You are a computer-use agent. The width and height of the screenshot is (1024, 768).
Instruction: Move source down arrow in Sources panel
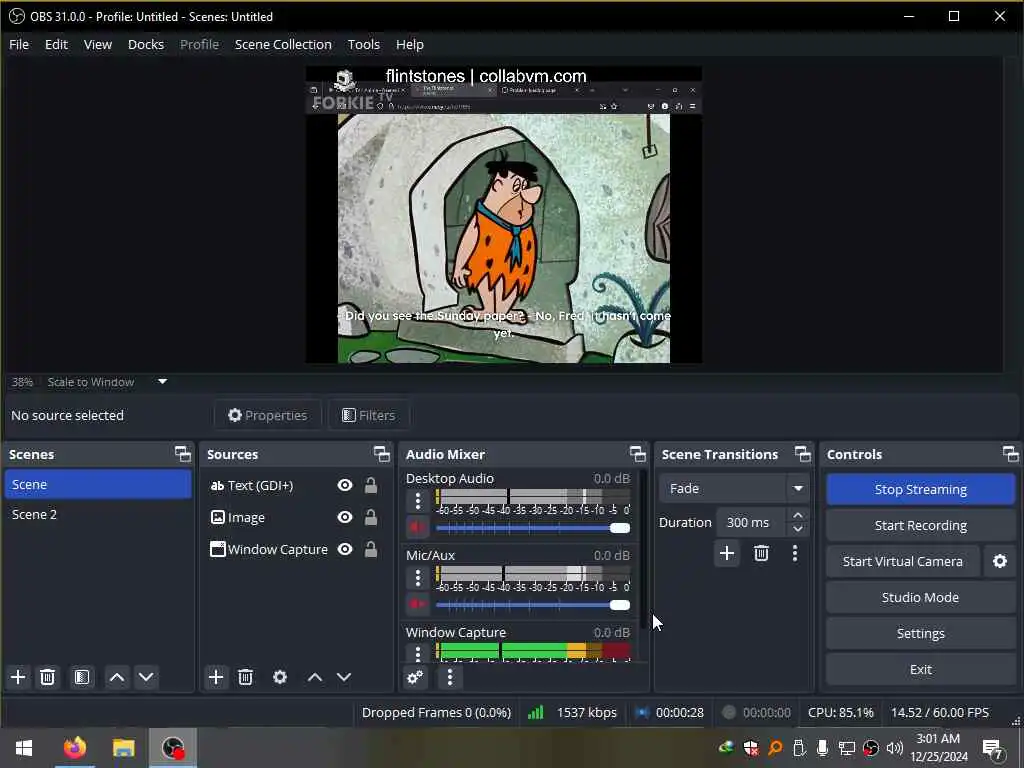pyautogui.click(x=344, y=677)
